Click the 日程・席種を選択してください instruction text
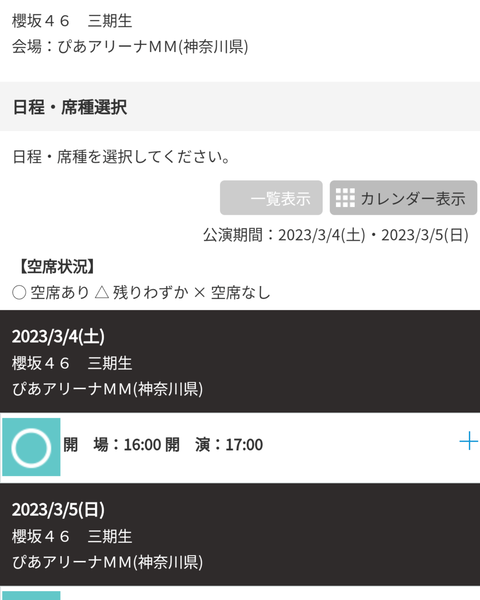This screenshot has width=480, height=600. [121, 157]
